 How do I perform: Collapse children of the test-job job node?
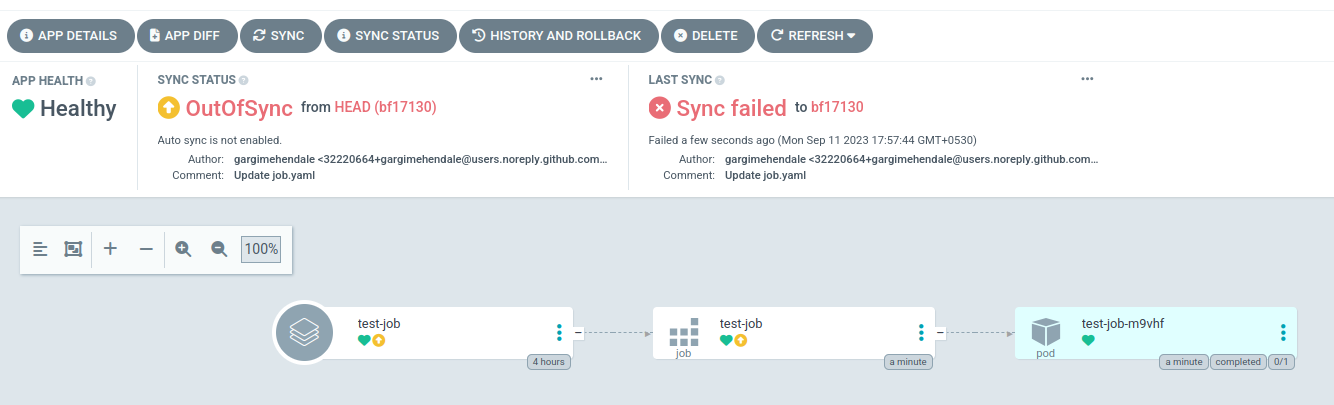coord(940,333)
